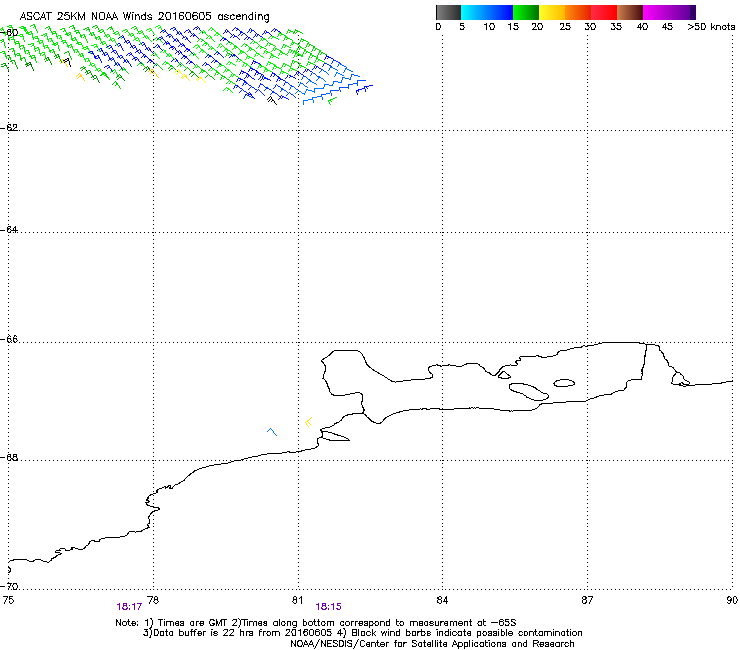Click the longitude 84 axis label
The width and height of the screenshot is (740, 650).
click(442, 600)
